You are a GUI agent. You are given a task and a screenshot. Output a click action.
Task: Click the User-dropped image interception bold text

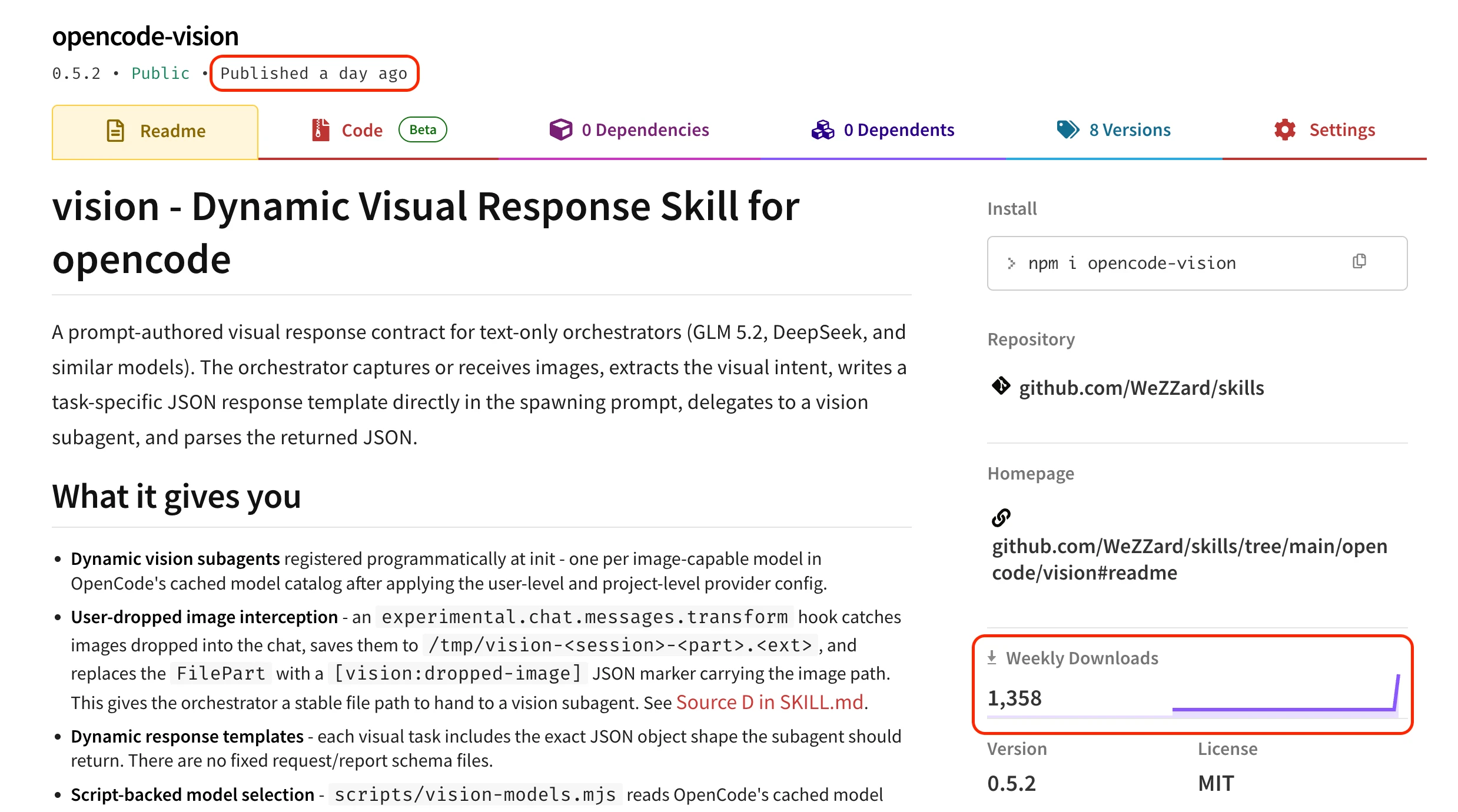coord(204,617)
